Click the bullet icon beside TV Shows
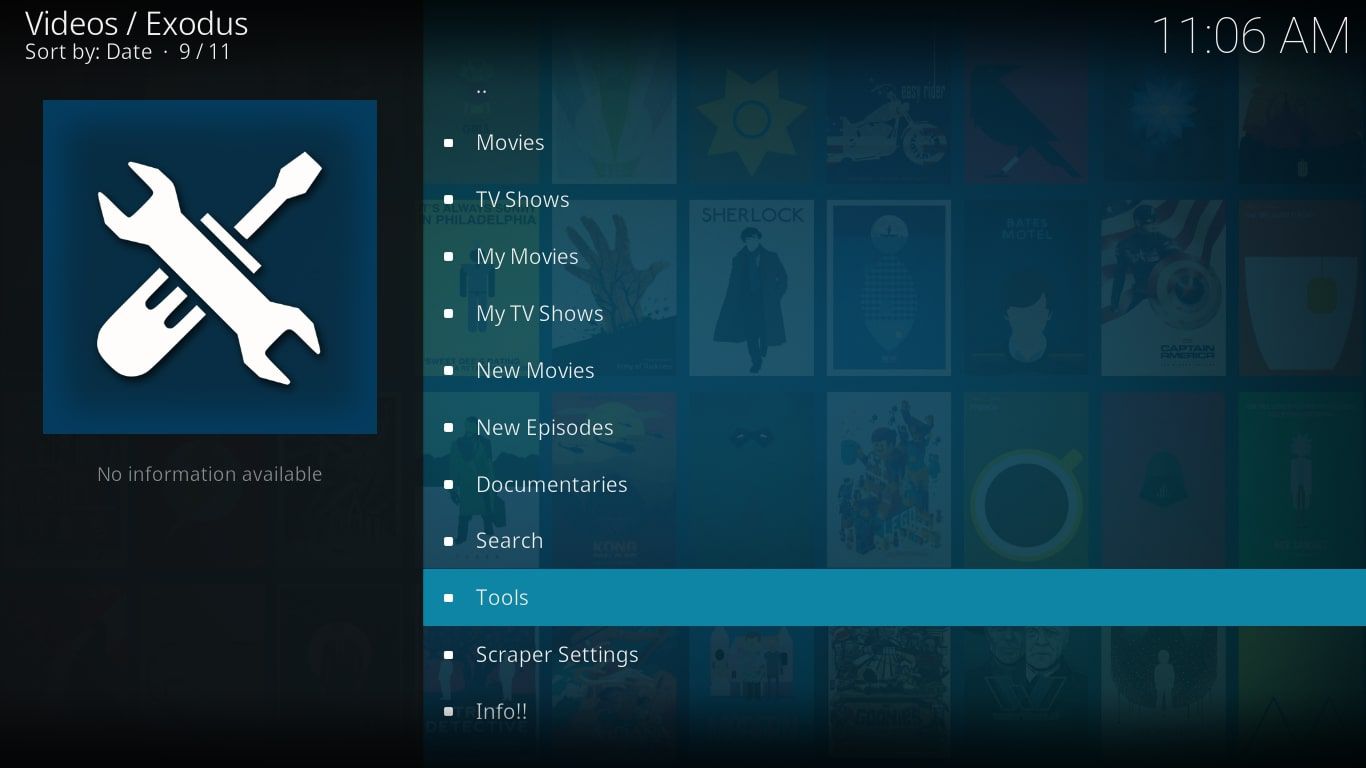Image resolution: width=1366 pixels, height=768 pixels. (x=448, y=200)
